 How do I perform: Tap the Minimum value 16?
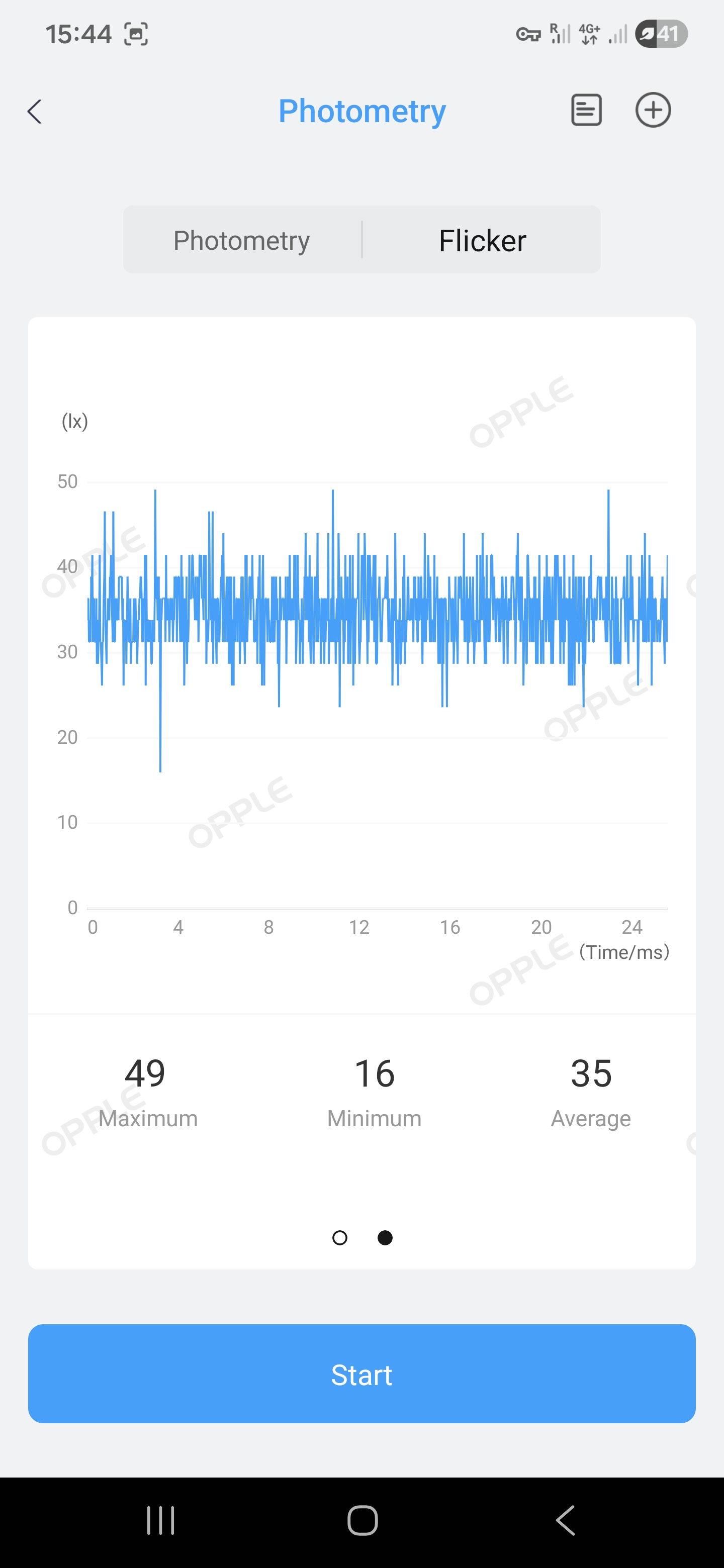(375, 1073)
